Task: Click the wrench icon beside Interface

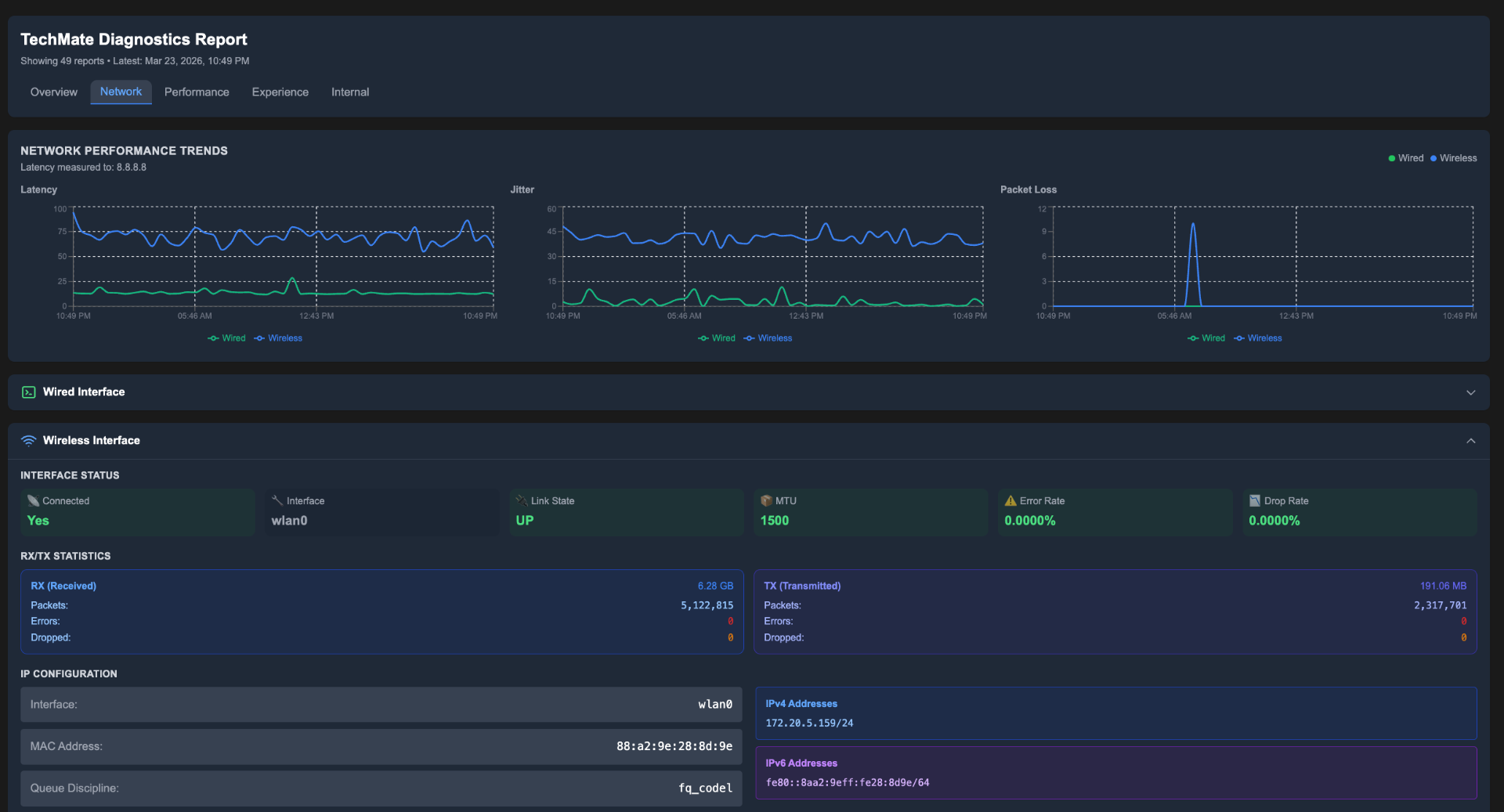Action: click(x=277, y=501)
